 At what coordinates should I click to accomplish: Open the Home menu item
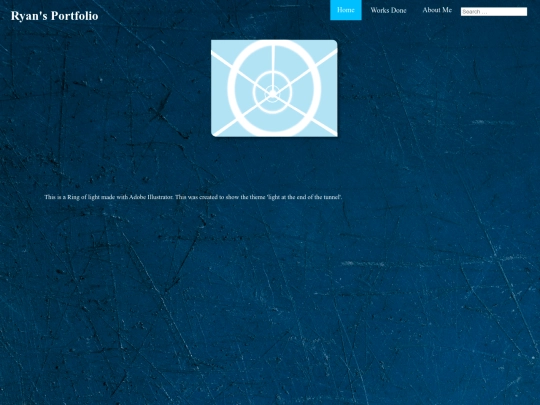click(346, 10)
